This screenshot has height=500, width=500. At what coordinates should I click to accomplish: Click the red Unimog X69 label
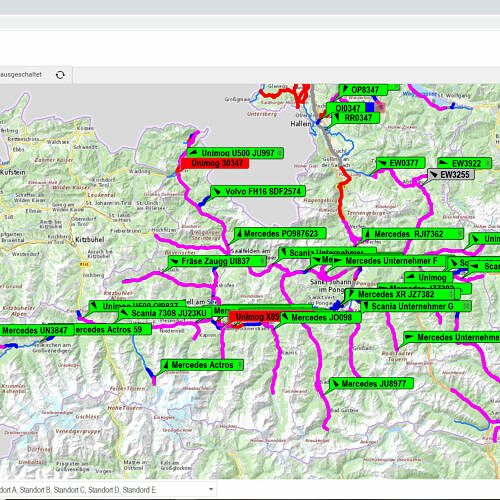pos(255,317)
